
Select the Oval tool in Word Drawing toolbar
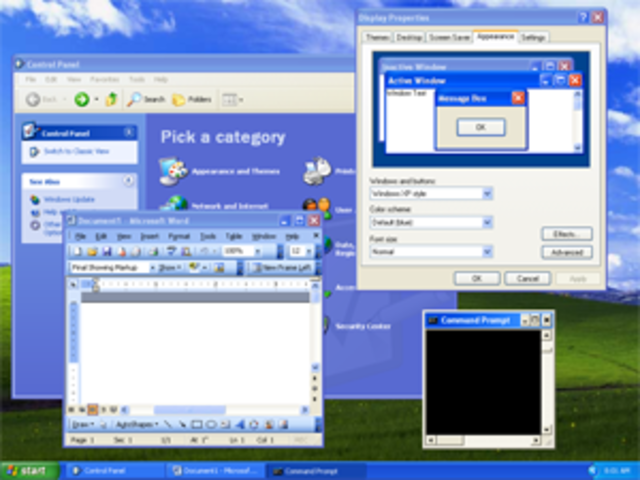pos(211,424)
